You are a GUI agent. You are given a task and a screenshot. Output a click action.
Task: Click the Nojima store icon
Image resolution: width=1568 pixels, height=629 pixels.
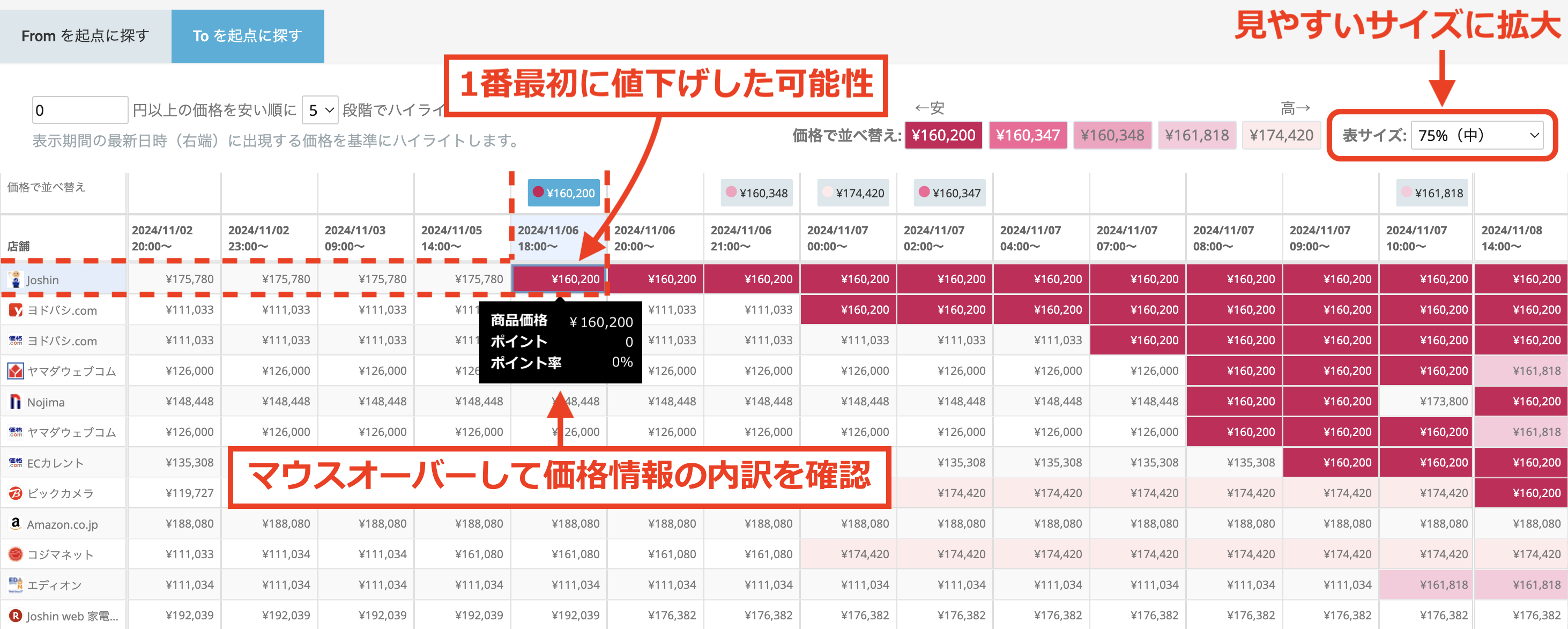point(15,402)
